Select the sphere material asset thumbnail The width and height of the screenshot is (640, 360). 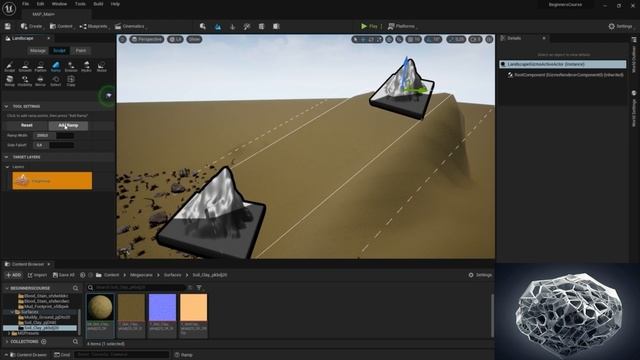click(100, 307)
